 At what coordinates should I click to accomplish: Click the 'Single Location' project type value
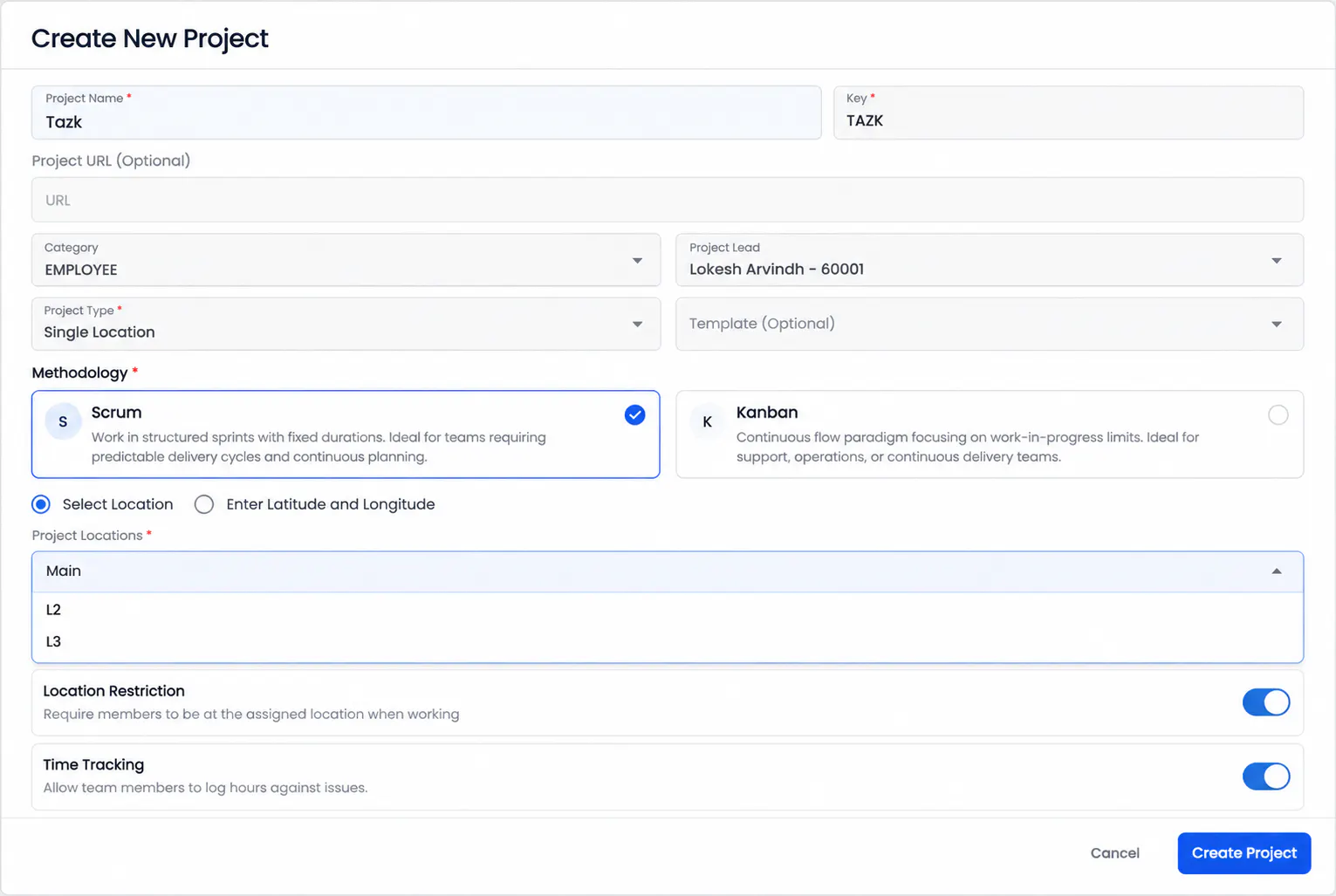[99, 332]
